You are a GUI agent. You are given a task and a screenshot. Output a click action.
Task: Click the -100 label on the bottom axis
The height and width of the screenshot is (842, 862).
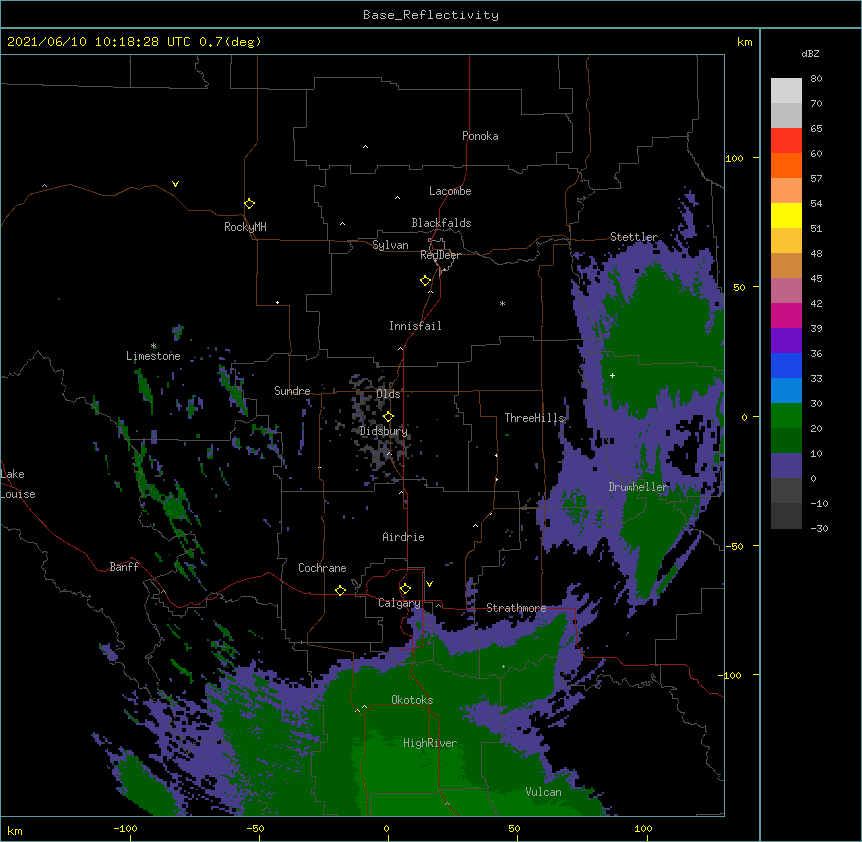click(x=125, y=828)
